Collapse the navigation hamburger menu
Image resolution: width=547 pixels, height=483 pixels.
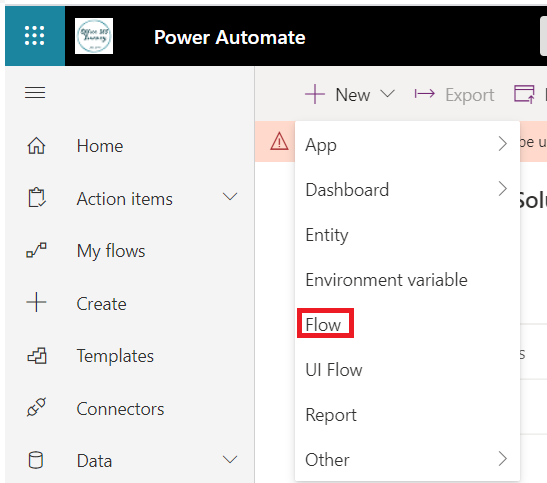click(35, 93)
